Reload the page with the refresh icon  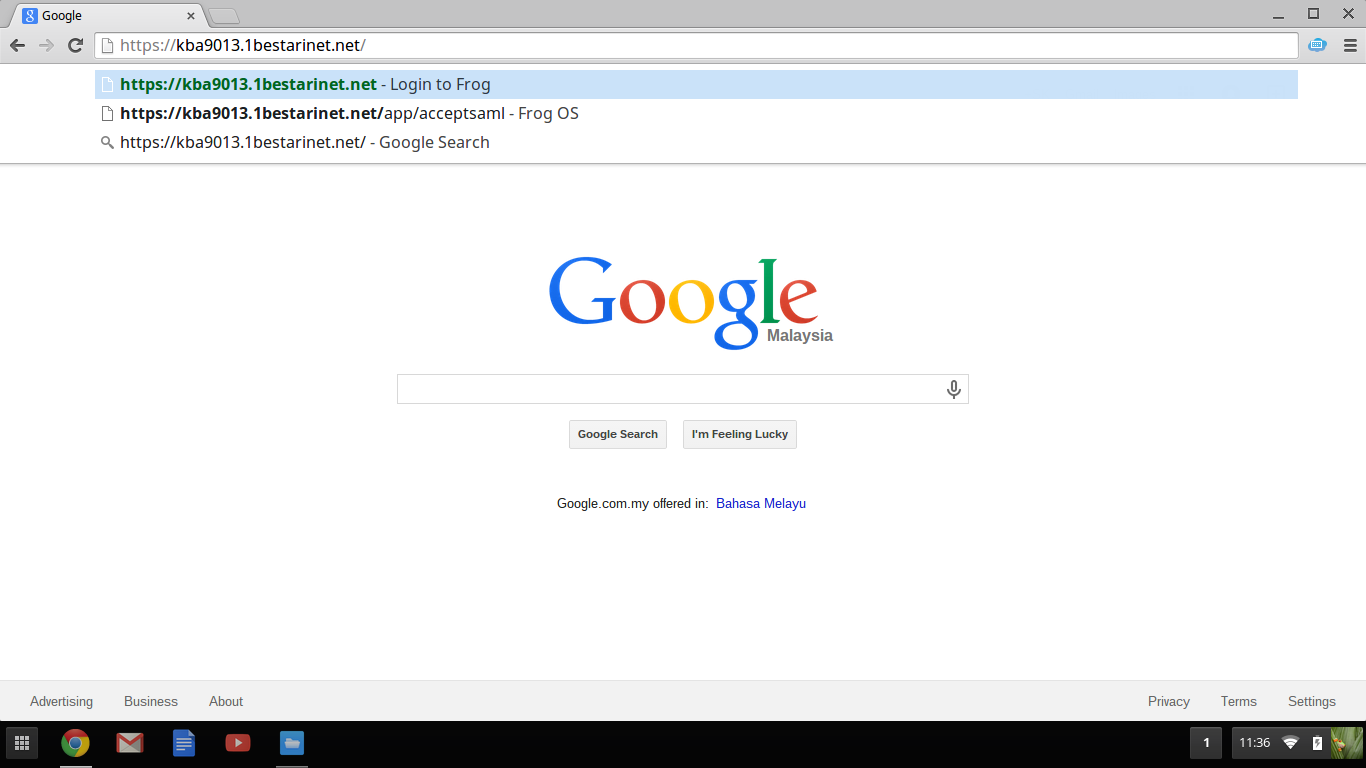(75, 45)
